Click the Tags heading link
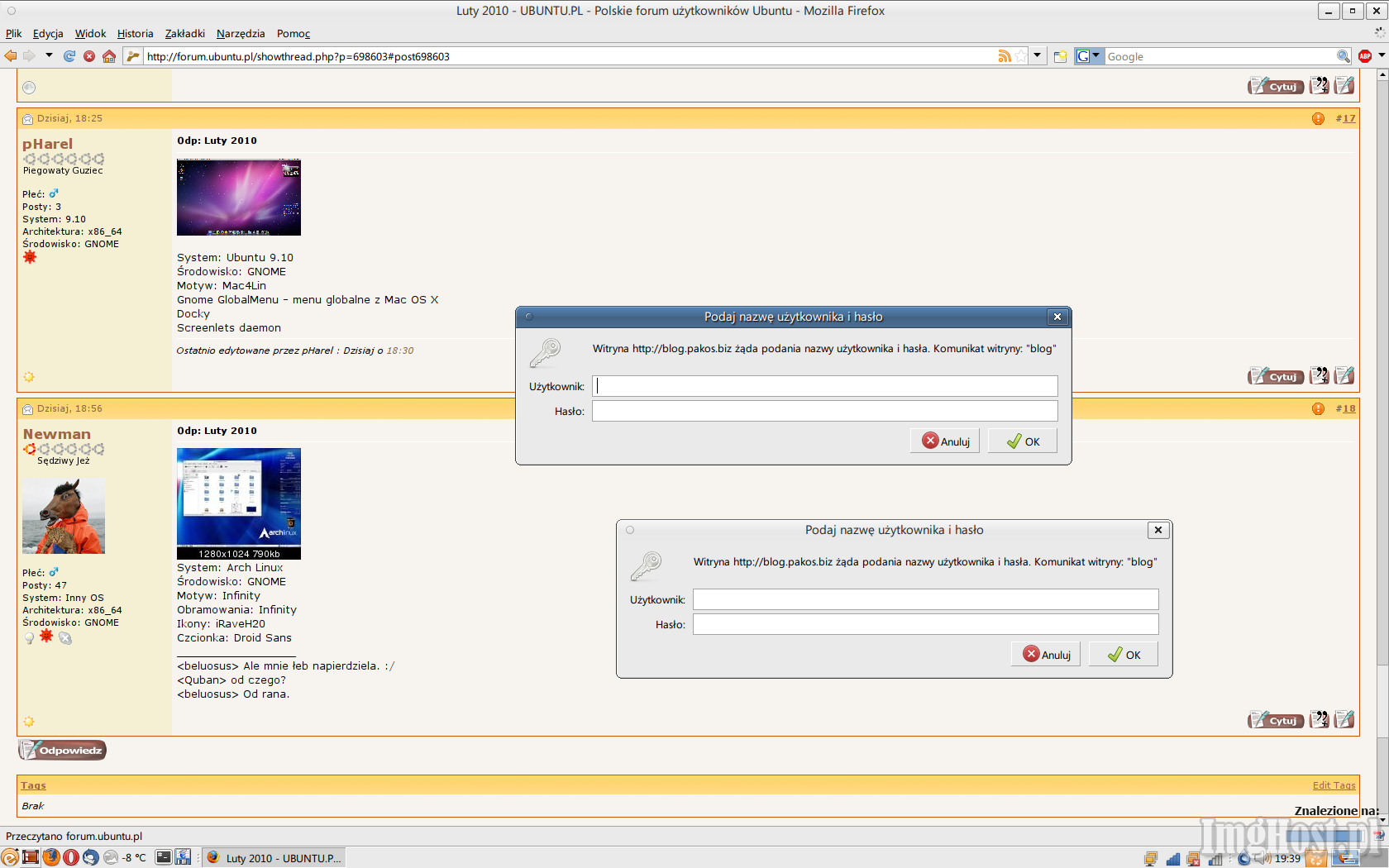 click(x=33, y=785)
